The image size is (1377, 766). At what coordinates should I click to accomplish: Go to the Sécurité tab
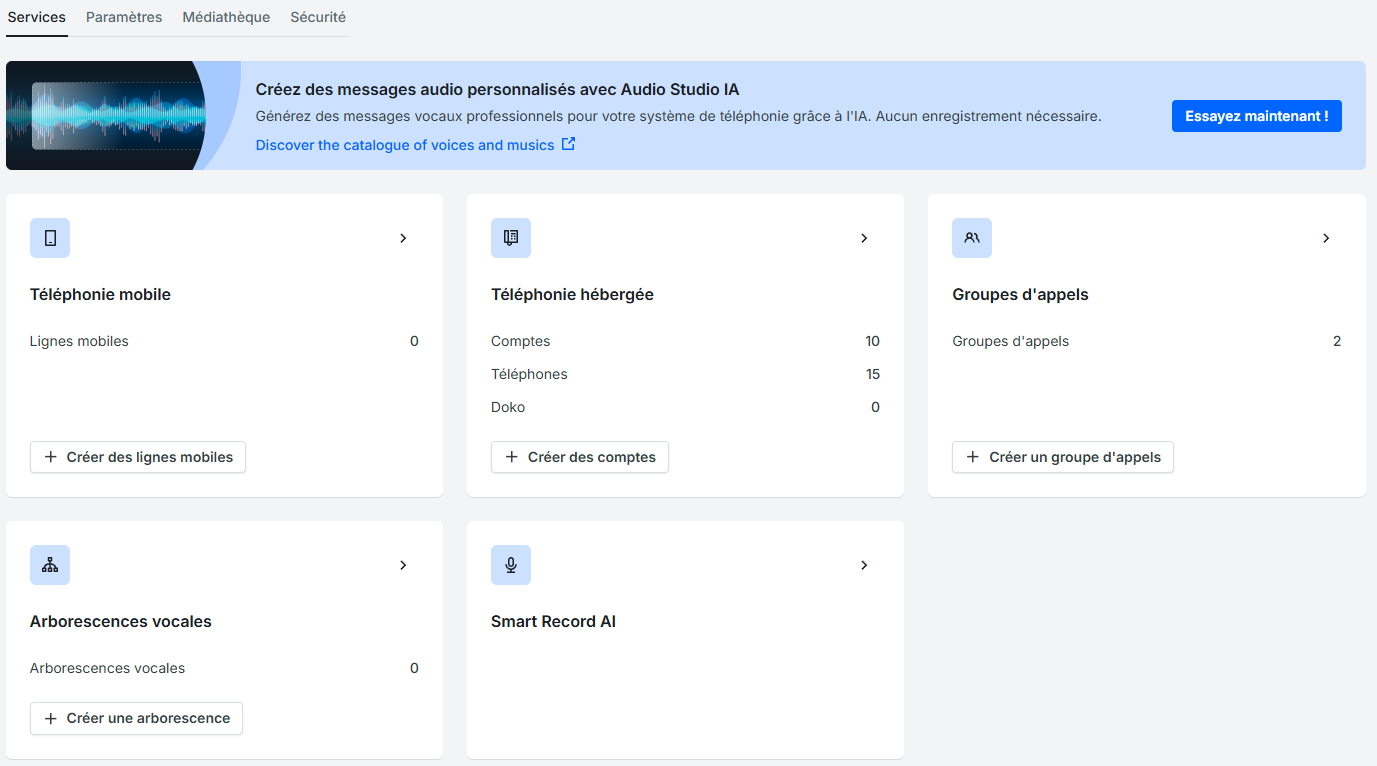pyautogui.click(x=318, y=17)
